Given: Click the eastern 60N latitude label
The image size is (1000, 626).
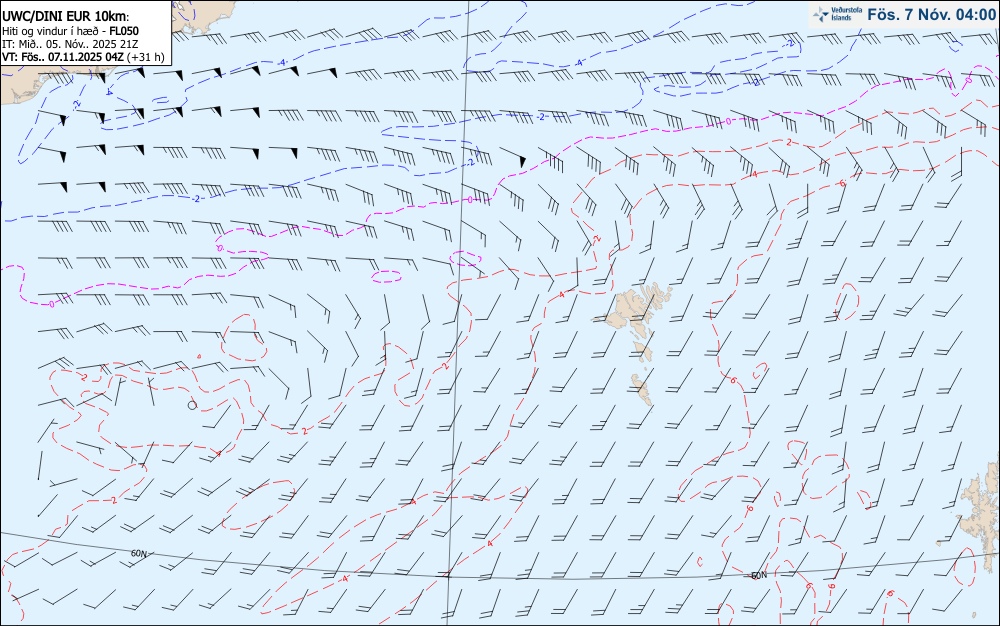Looking at the screenshot, I should tap(759, 576).
